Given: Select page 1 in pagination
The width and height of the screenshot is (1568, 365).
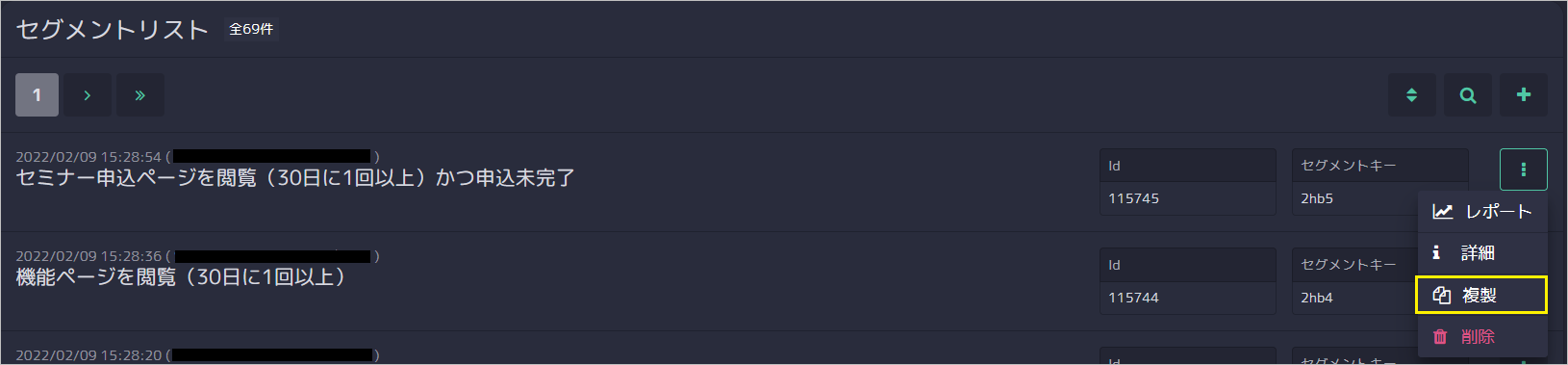Looking at the screenshot, I should pyautogui.click(x=37, y=94).
